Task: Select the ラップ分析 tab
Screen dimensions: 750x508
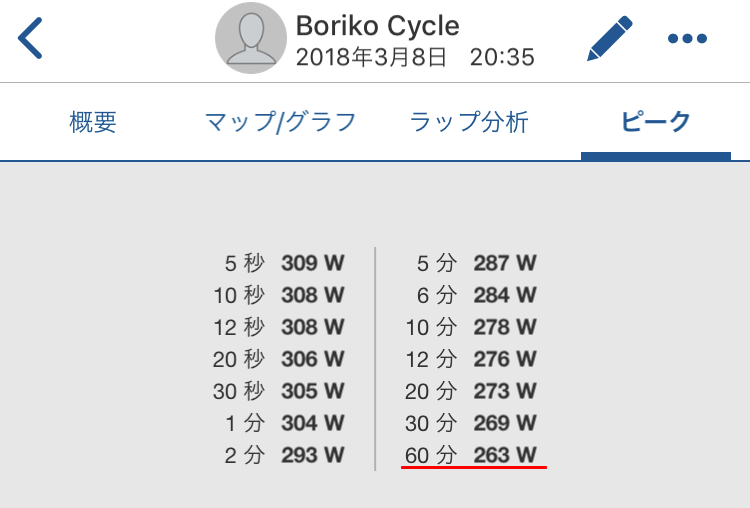Action: click(x=469, y=122)
